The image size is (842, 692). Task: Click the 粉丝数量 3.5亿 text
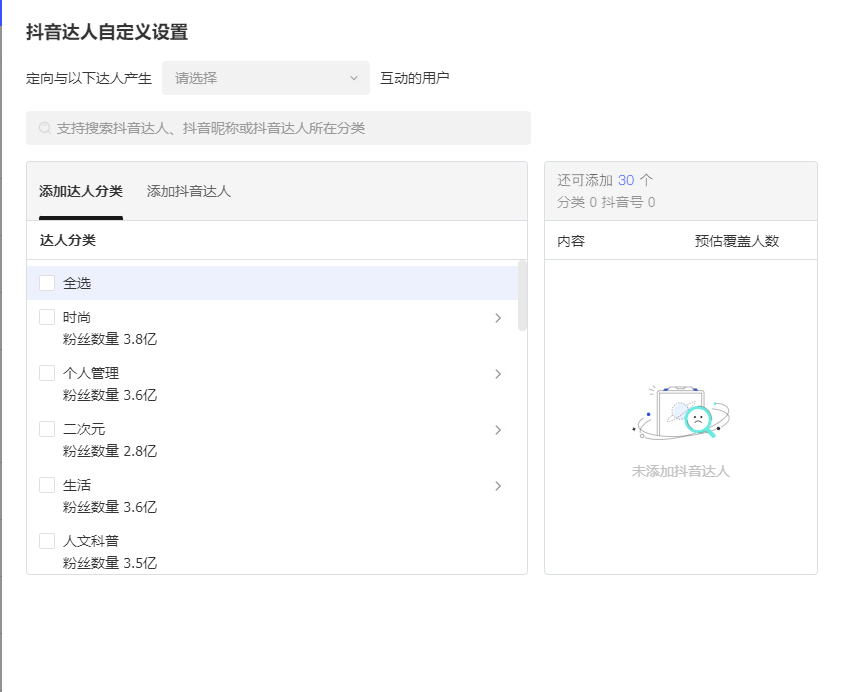tap(110, 563)
